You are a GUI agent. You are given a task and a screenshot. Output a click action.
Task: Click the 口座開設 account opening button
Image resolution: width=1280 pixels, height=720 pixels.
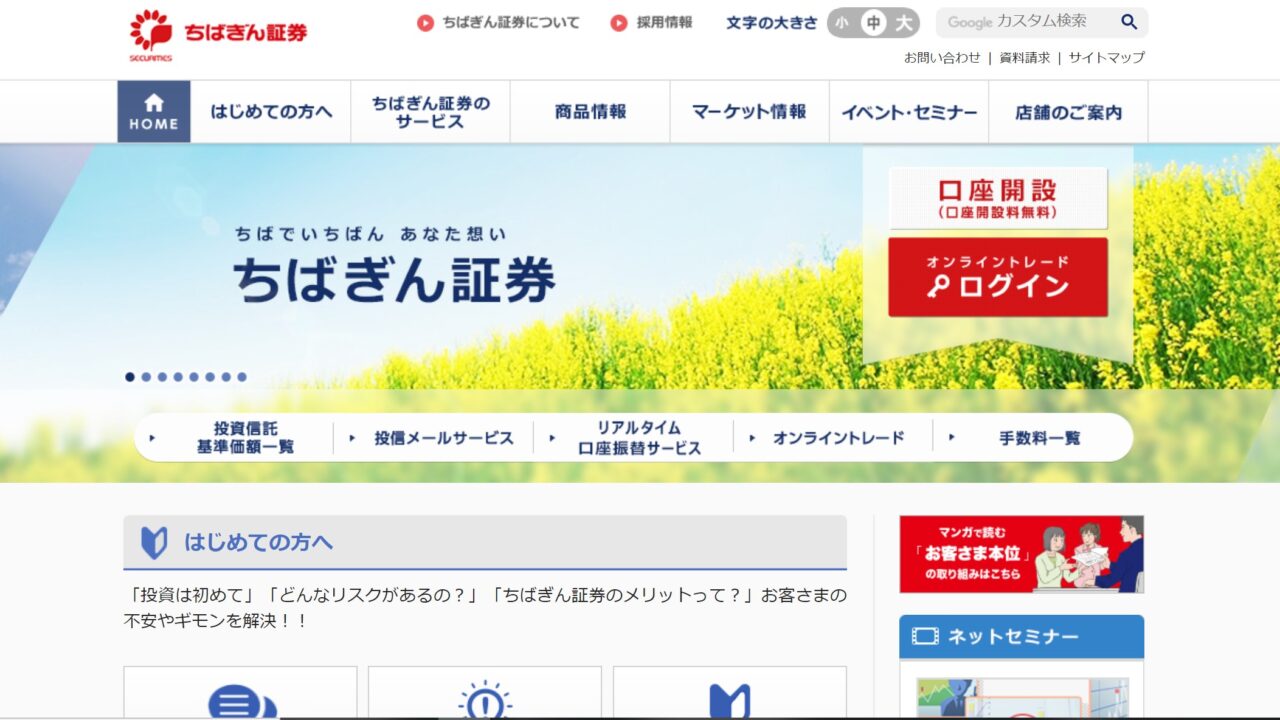(x=998, y=198)
